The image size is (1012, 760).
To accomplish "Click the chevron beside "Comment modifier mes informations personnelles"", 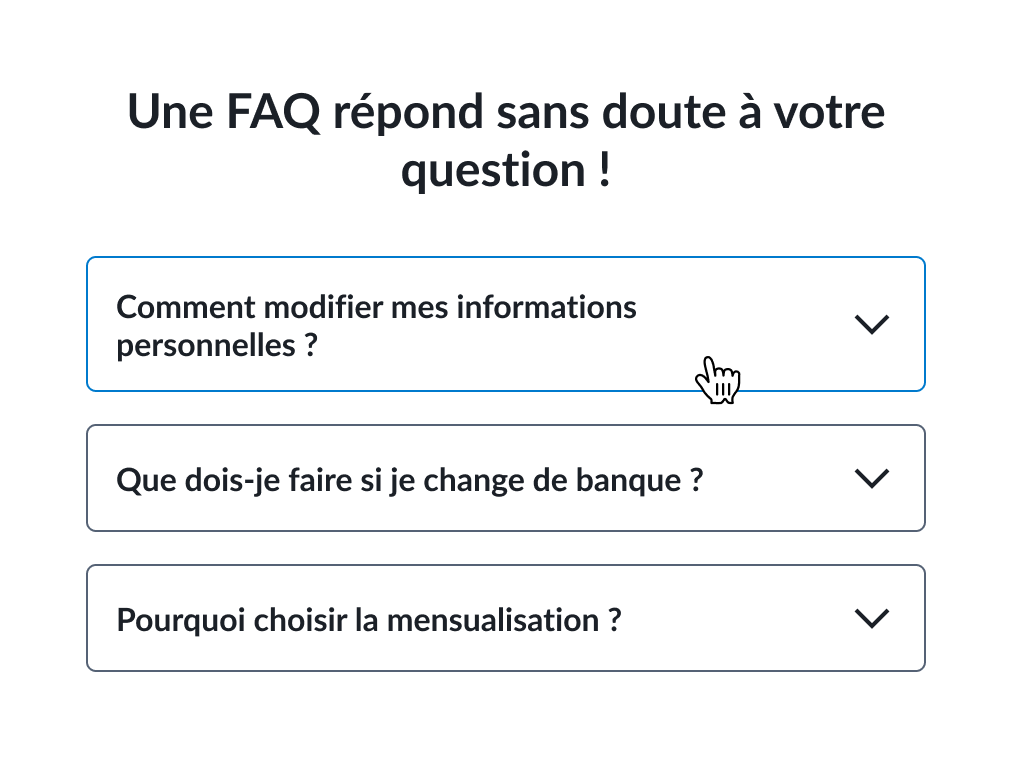I will pos(872,324).
